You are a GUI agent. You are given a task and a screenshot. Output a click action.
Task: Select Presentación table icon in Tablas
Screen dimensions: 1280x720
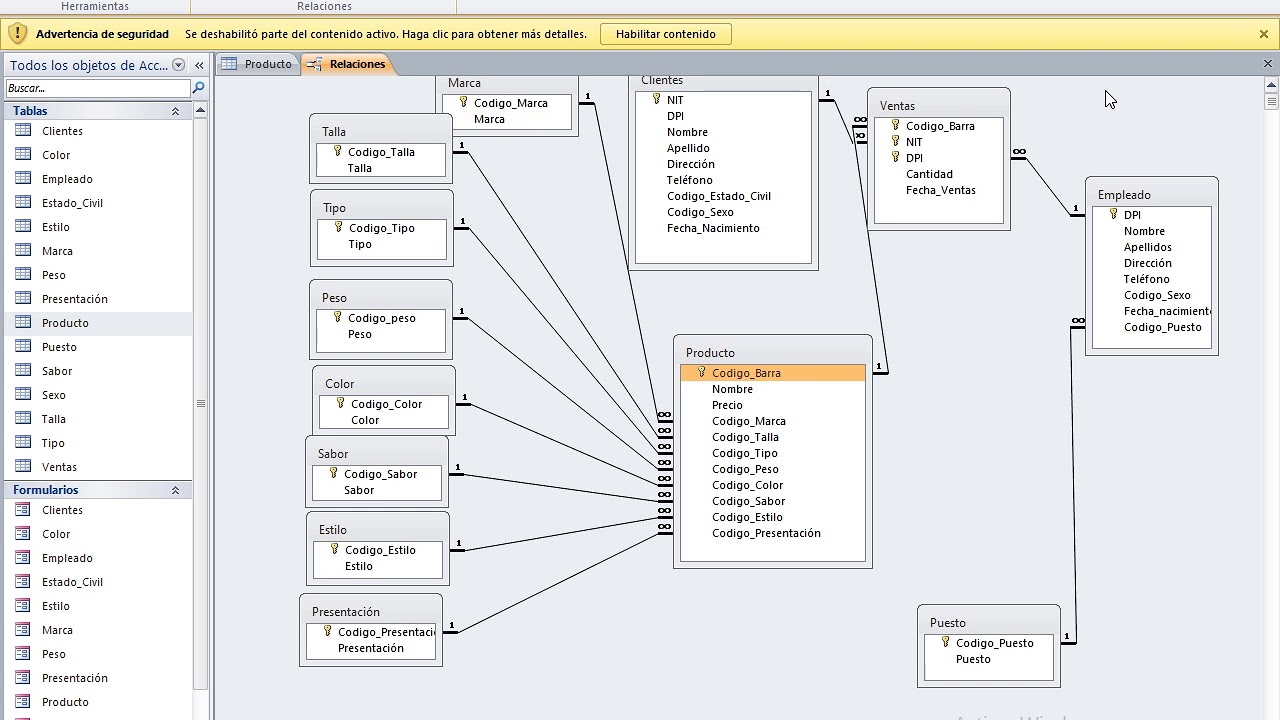23,299
